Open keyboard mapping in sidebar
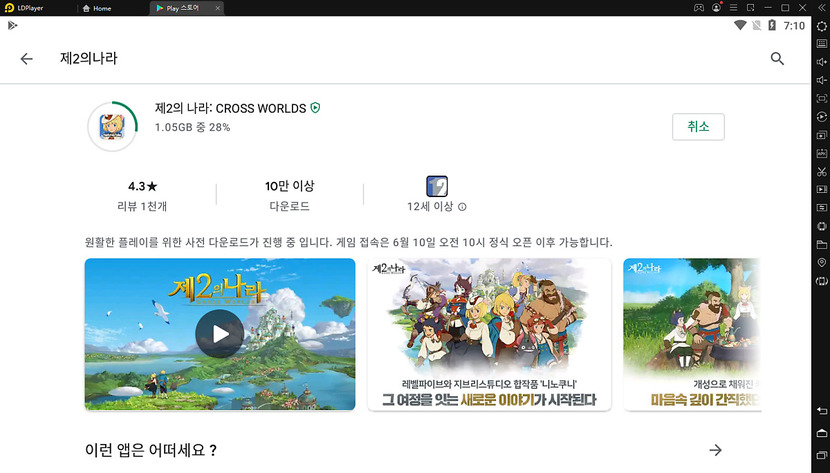Screen dimensions: 830x473 coord(822,43)
